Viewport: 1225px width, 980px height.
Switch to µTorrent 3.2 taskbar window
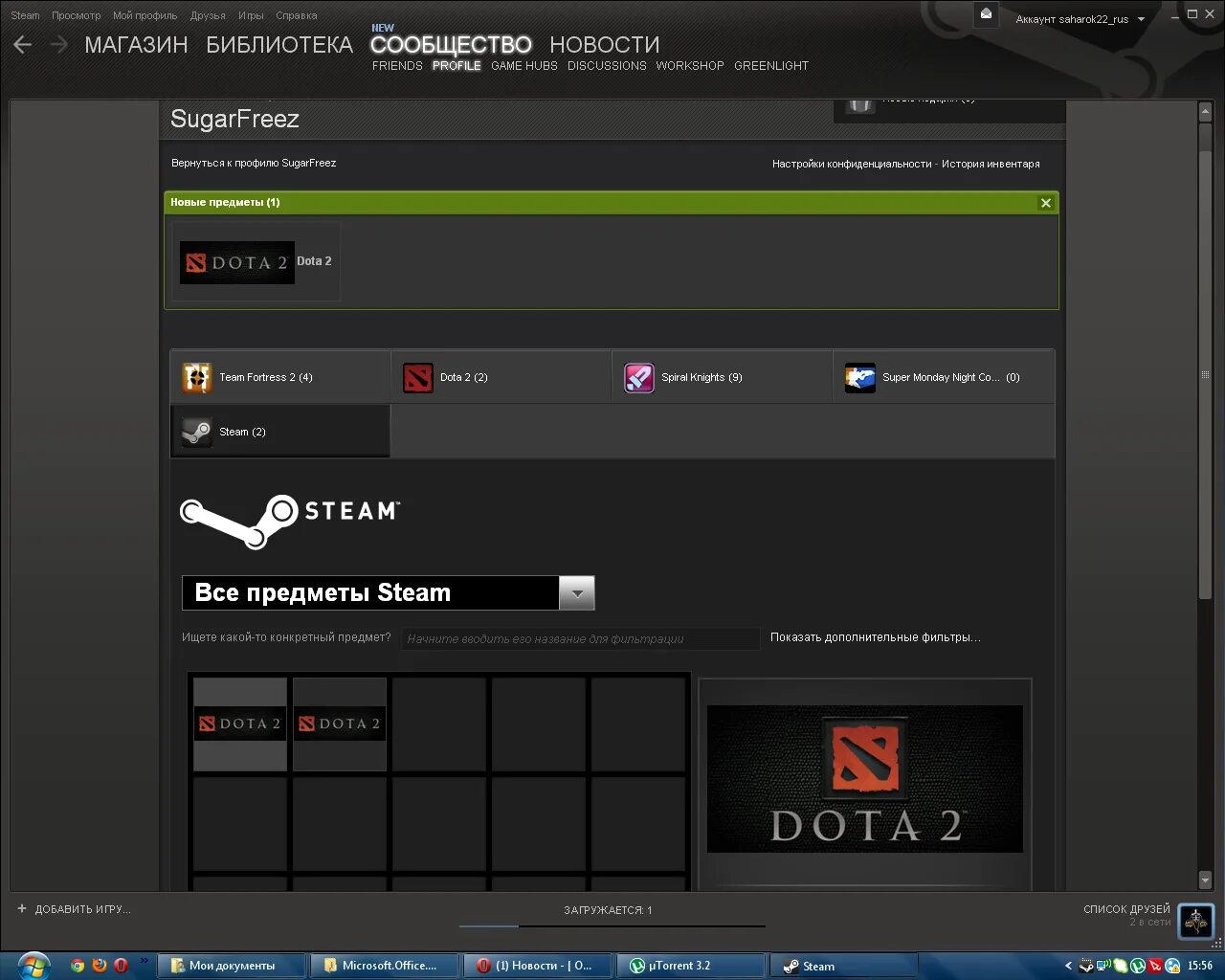[x=691, y=966]
